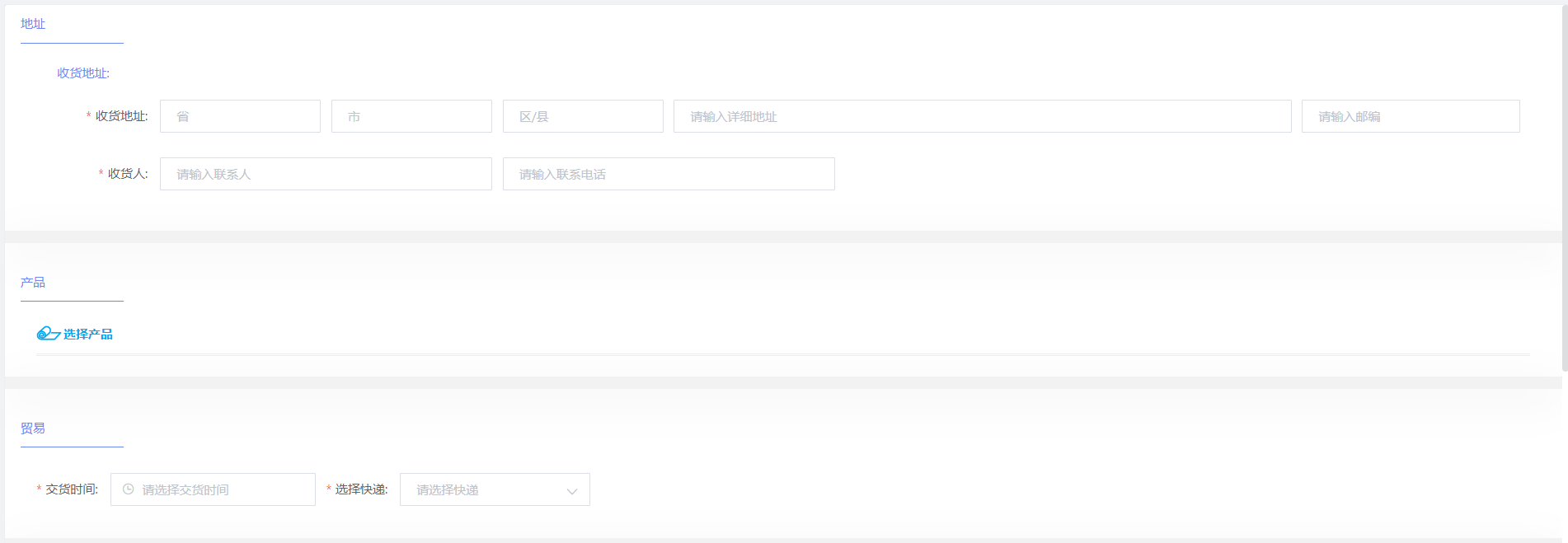Focus the 请输入详细地址 input

[x=983, y=116]
